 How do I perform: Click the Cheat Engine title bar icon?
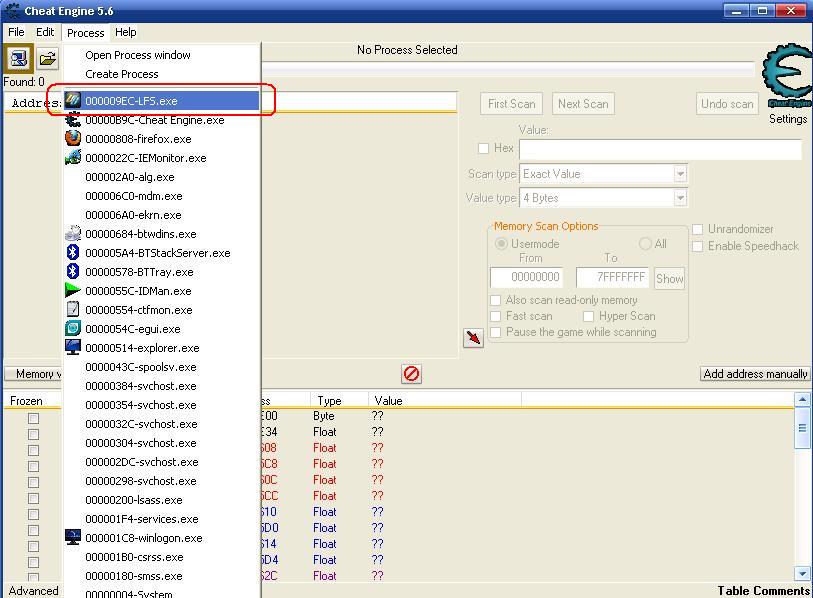(11, 10)
